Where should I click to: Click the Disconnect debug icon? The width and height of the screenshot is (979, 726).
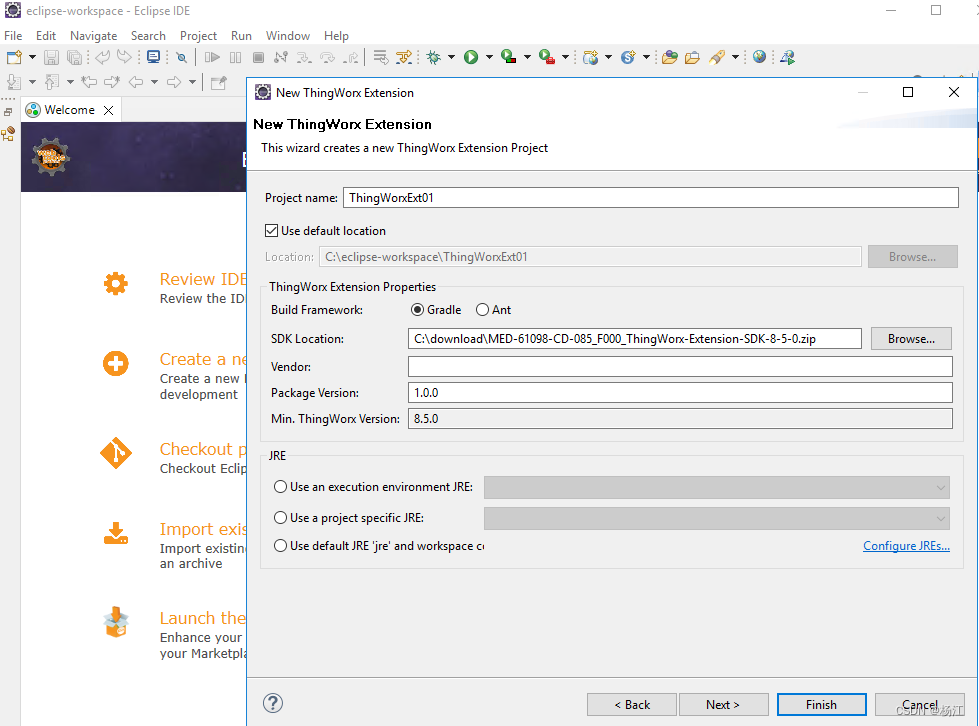[x=281, y=57]
